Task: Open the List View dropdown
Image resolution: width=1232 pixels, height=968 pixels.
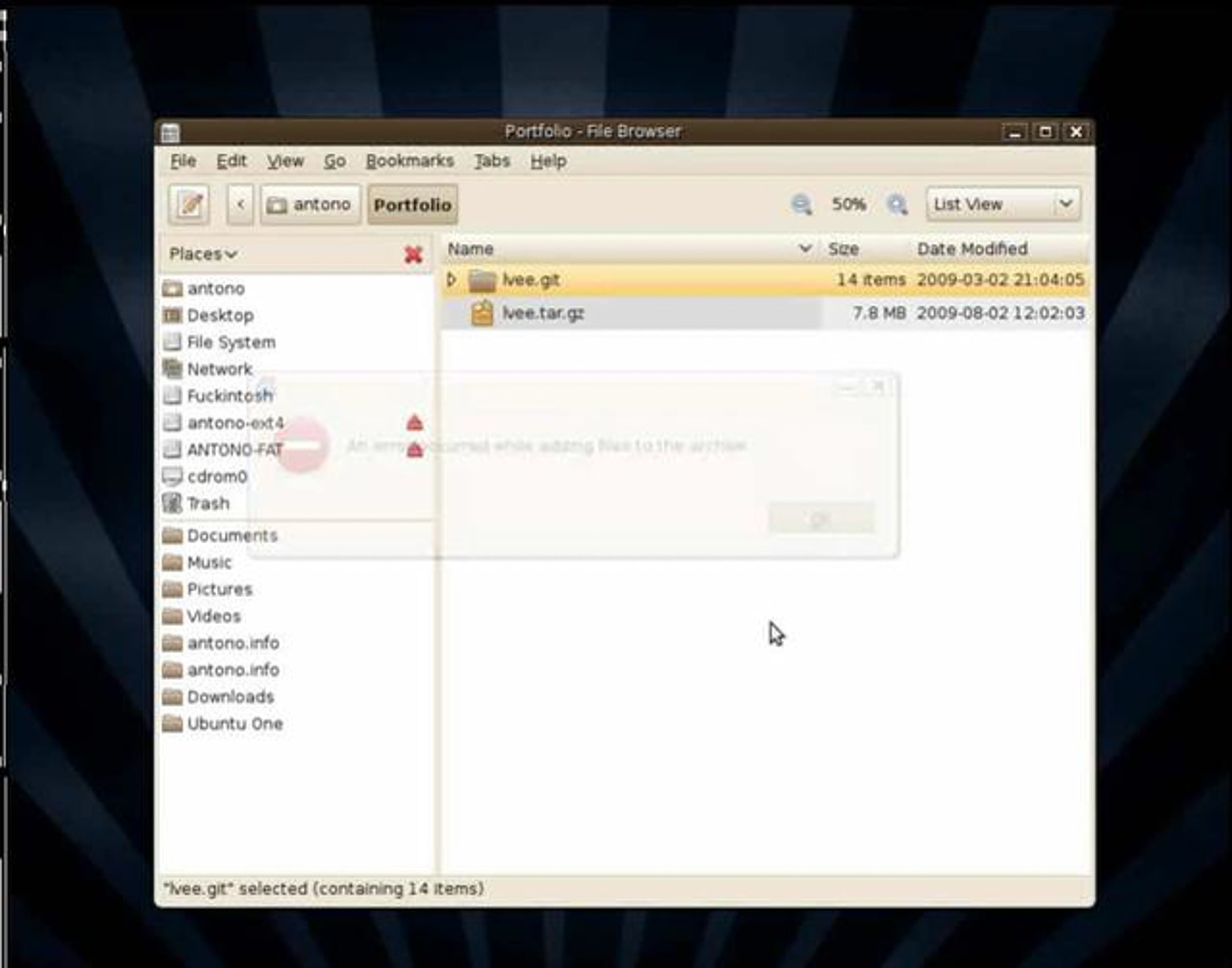Action: pos(1004,204)
